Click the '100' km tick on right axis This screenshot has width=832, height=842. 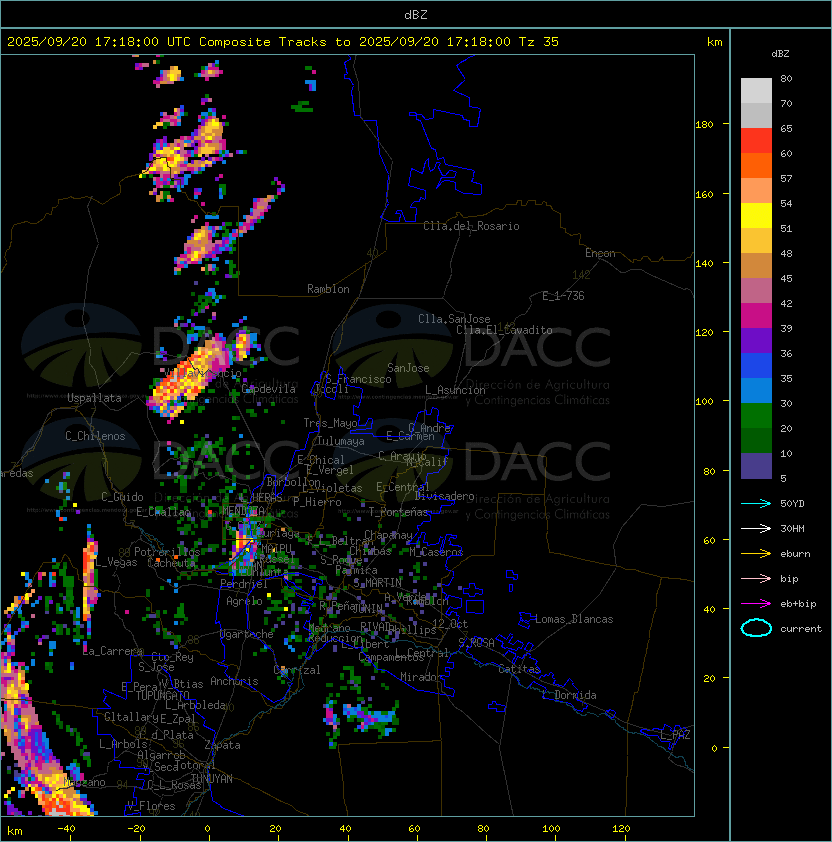pyautogui.click(x=704, y=402)
